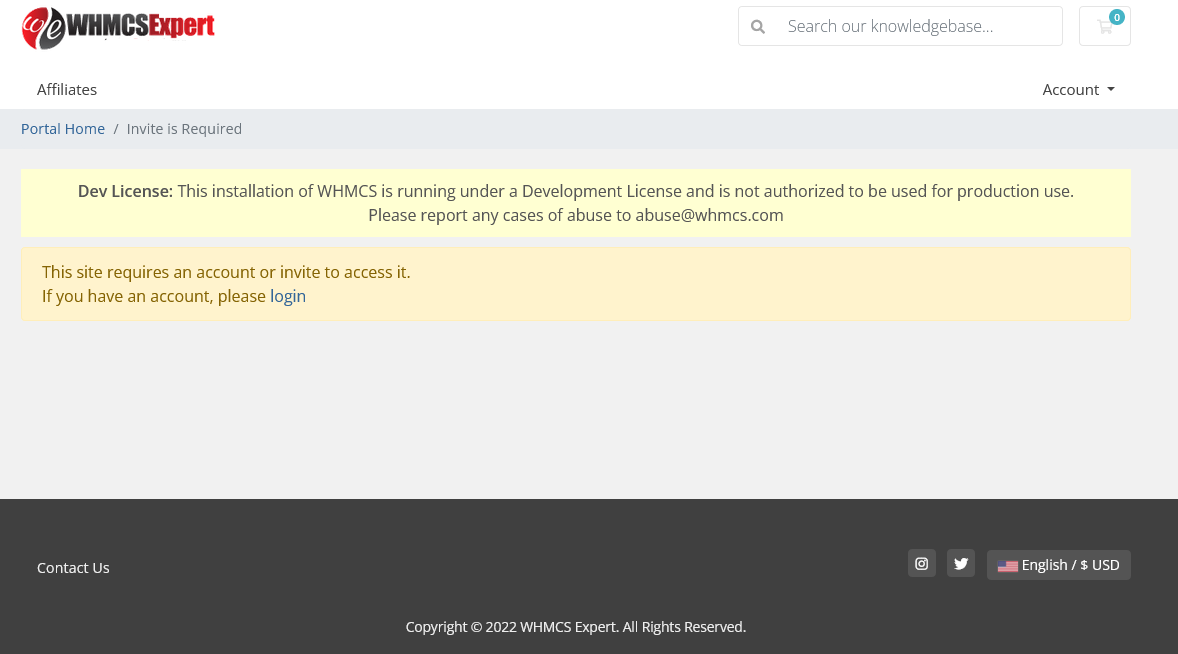Click the 'Invite is Required' breadcrumb text

[184, 129]
